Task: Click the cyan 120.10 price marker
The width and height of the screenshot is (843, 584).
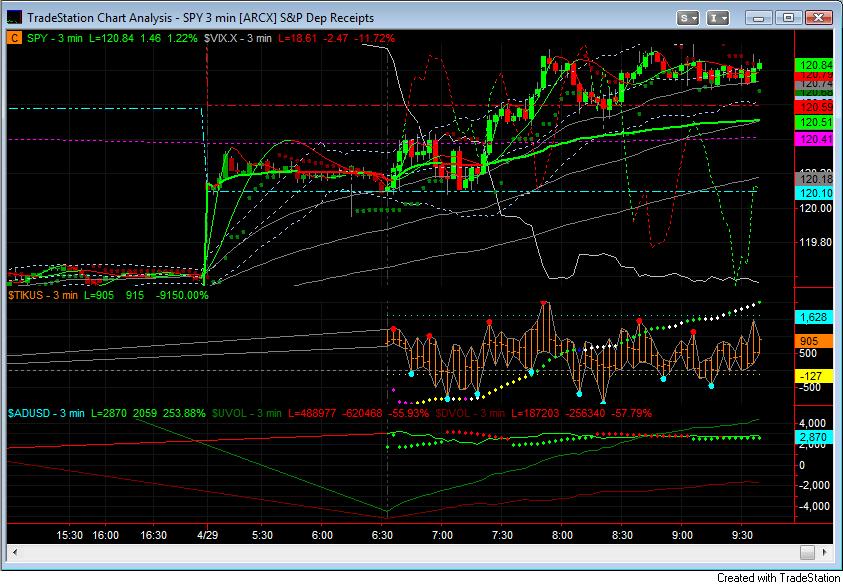Action: pyautogui.click(x=813, y=193)
